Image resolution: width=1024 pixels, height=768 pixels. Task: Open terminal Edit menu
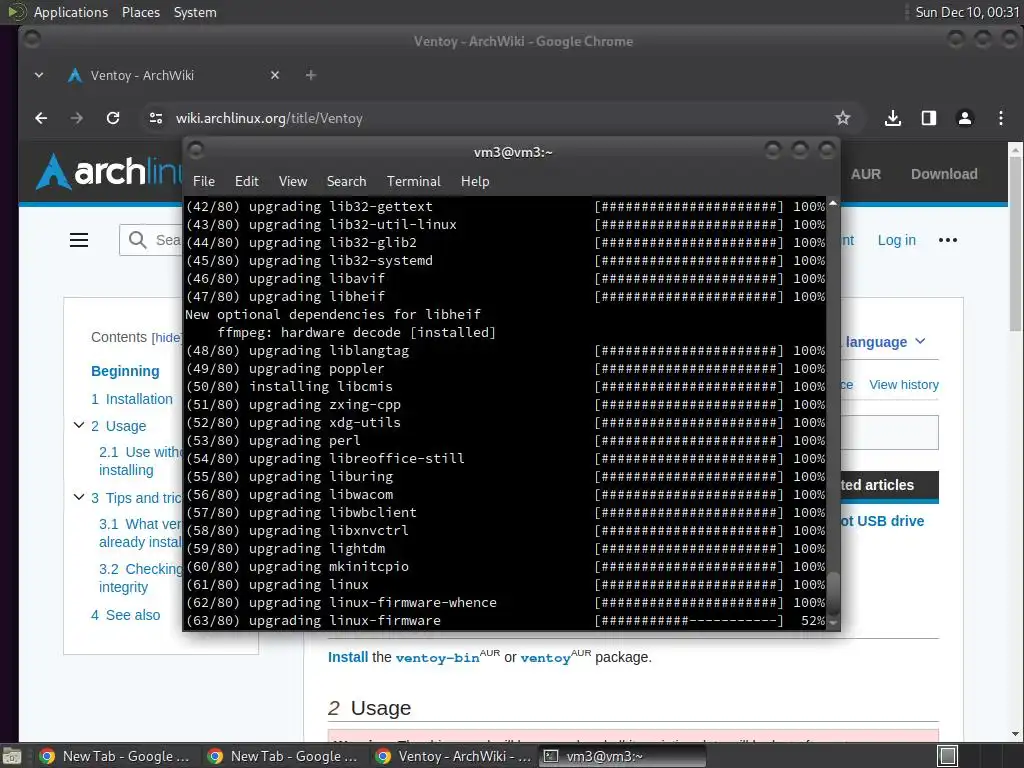tap(247, 182)
